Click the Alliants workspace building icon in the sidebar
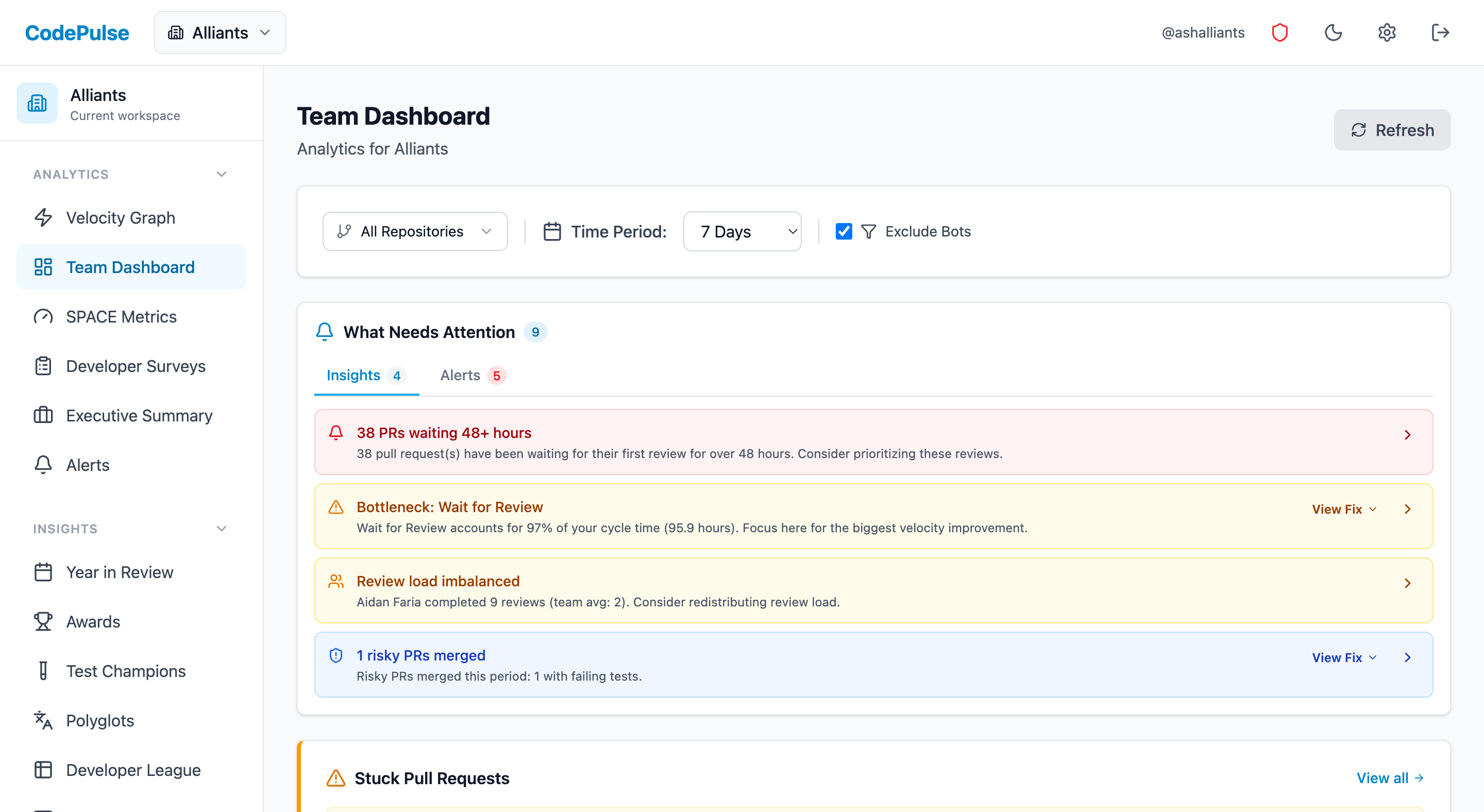This screenshot has height=812, width=1484. coord(37,103)
